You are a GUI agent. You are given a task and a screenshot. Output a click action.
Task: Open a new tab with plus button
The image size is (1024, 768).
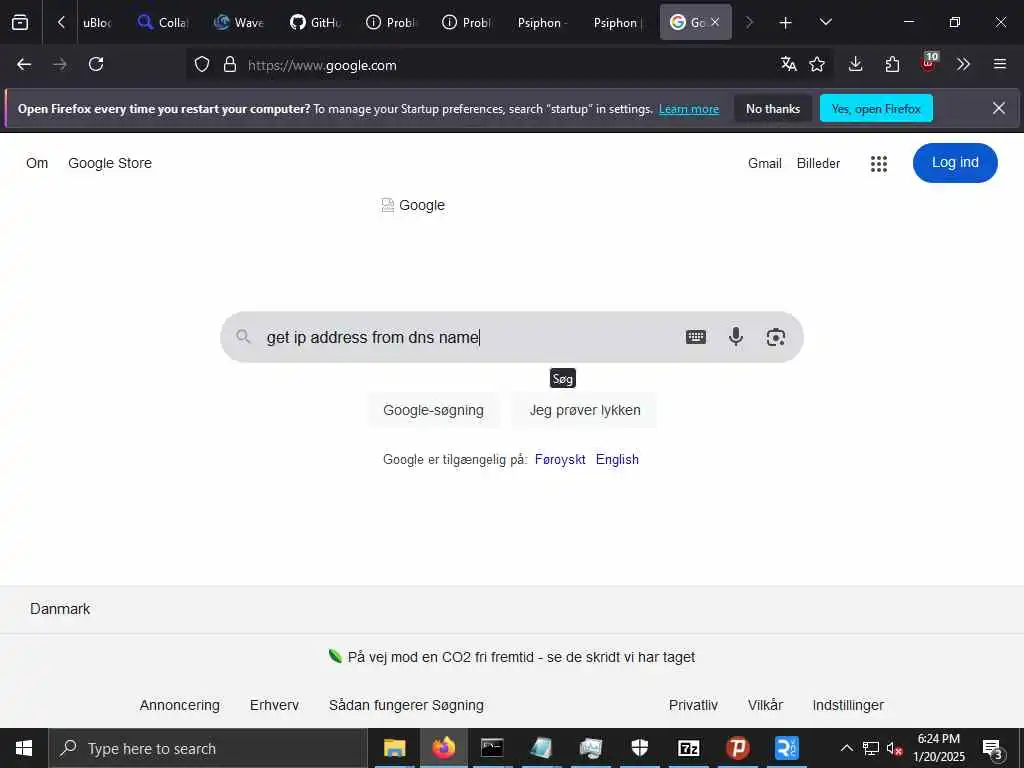pyautogui.click(x=786, y=23)
